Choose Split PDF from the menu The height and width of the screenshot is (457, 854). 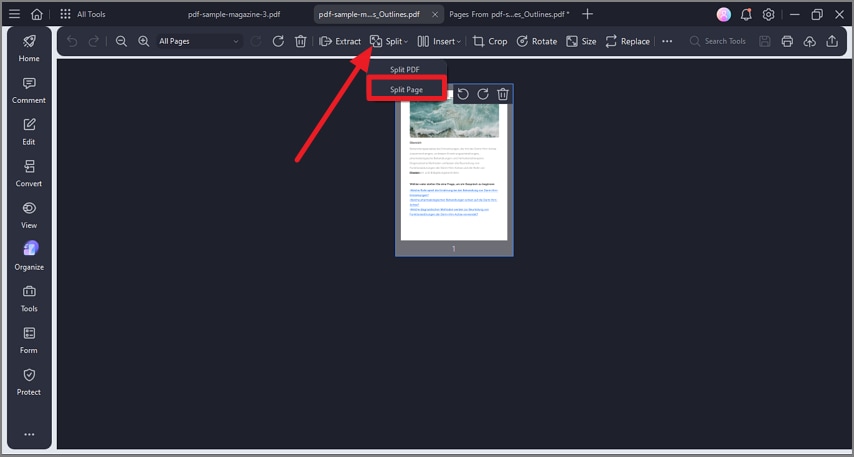[x=406, y=70]
